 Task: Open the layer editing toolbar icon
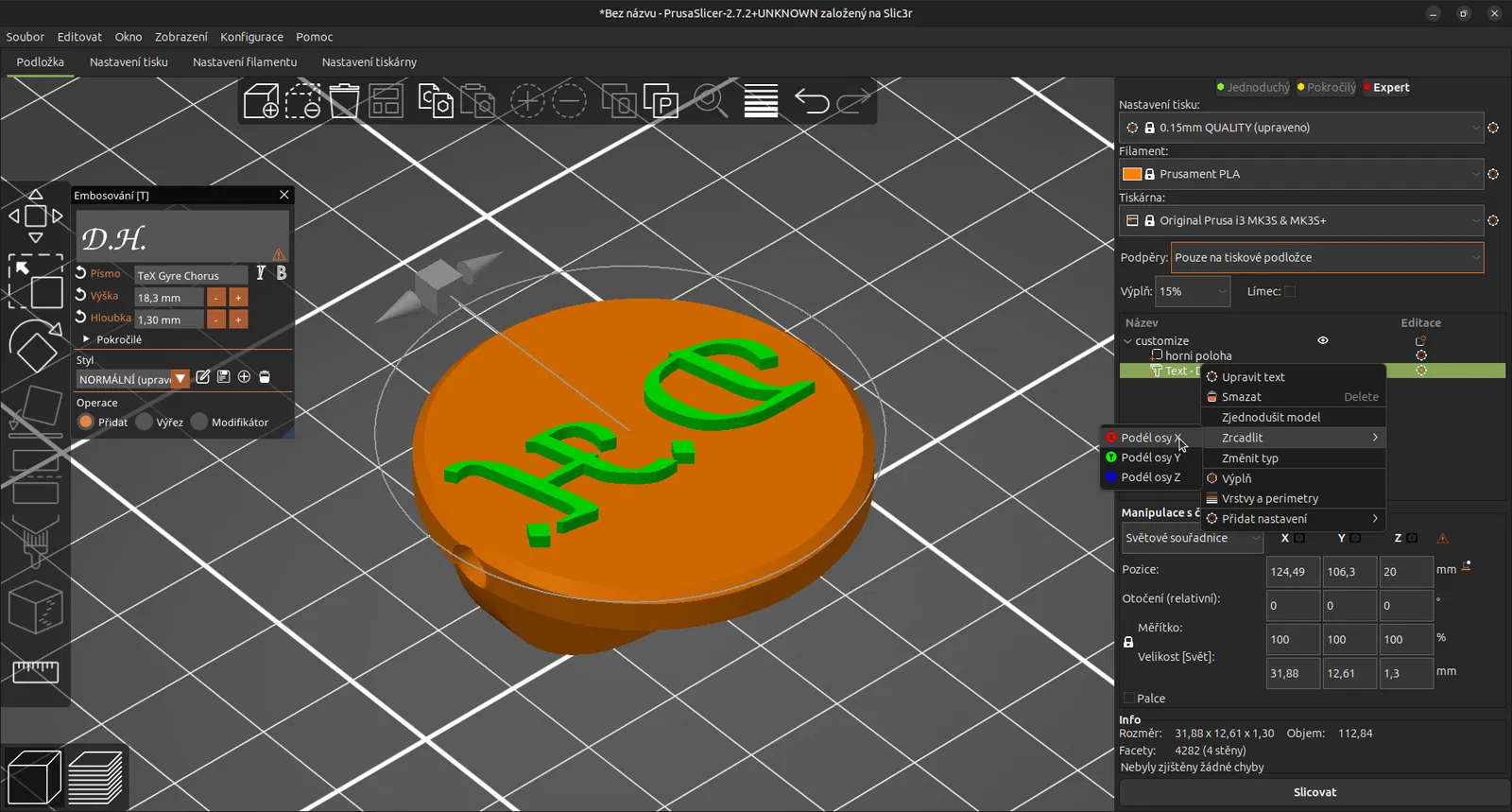(761, 100)
